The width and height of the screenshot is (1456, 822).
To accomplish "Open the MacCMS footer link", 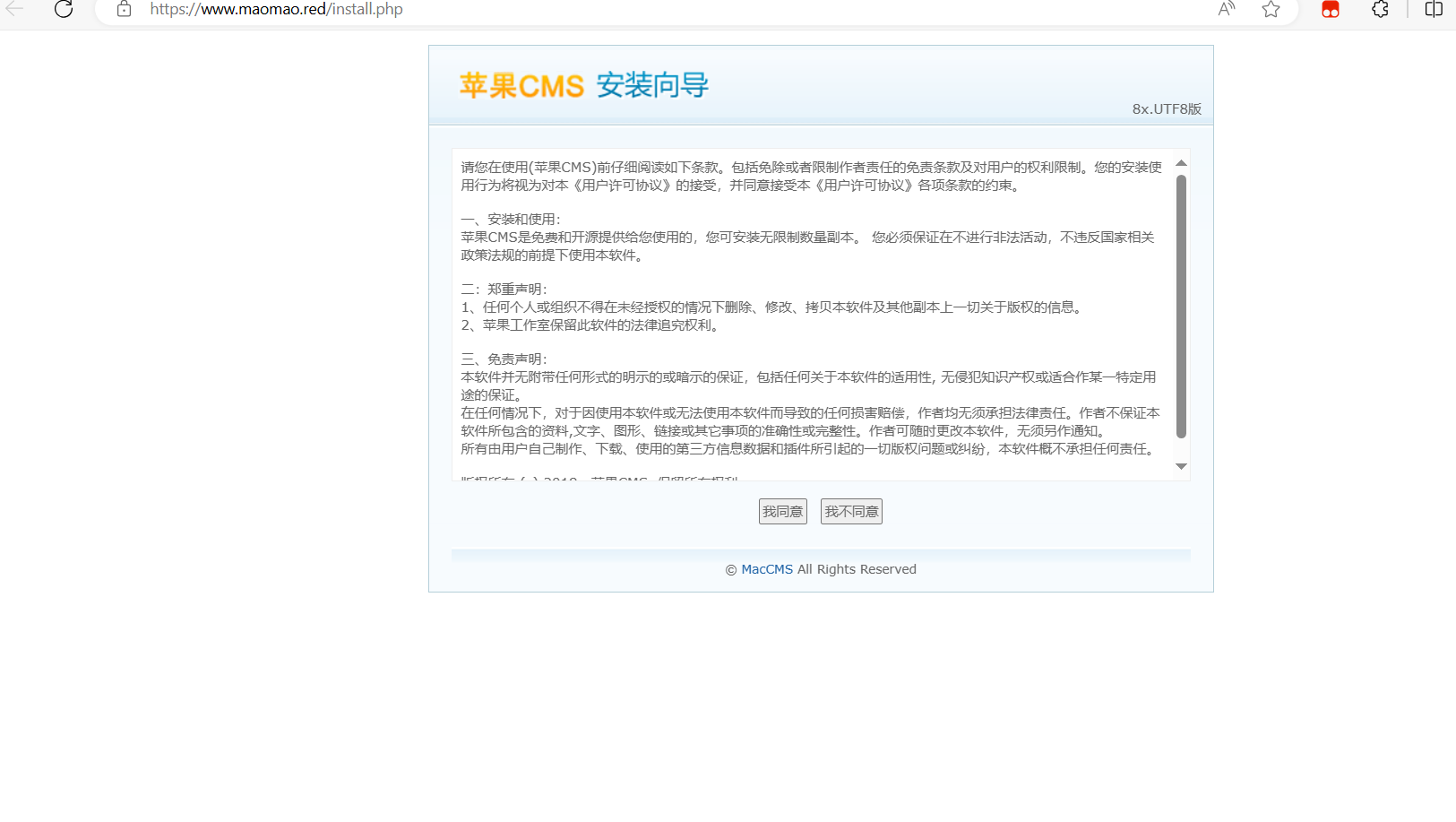I will coord(767,569).
